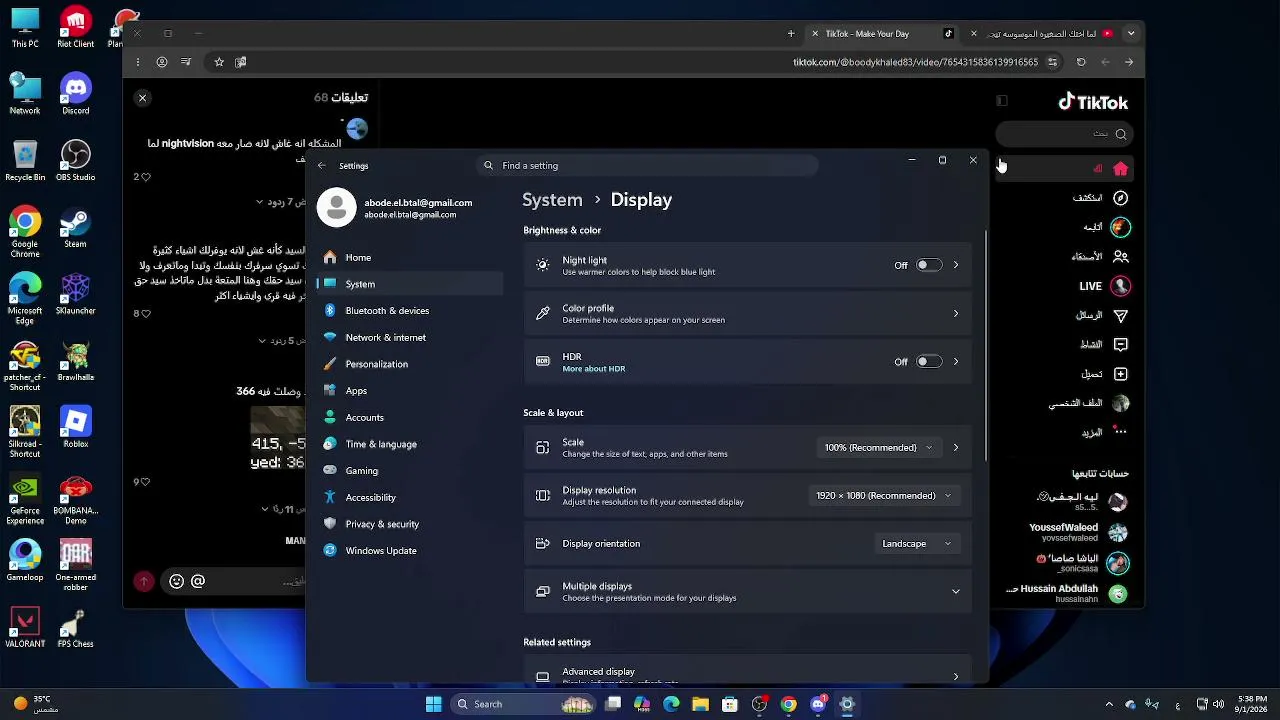Open the TikTok Explore compass icon
The width and height of the screenshot is (1280, 720).
1120,198
